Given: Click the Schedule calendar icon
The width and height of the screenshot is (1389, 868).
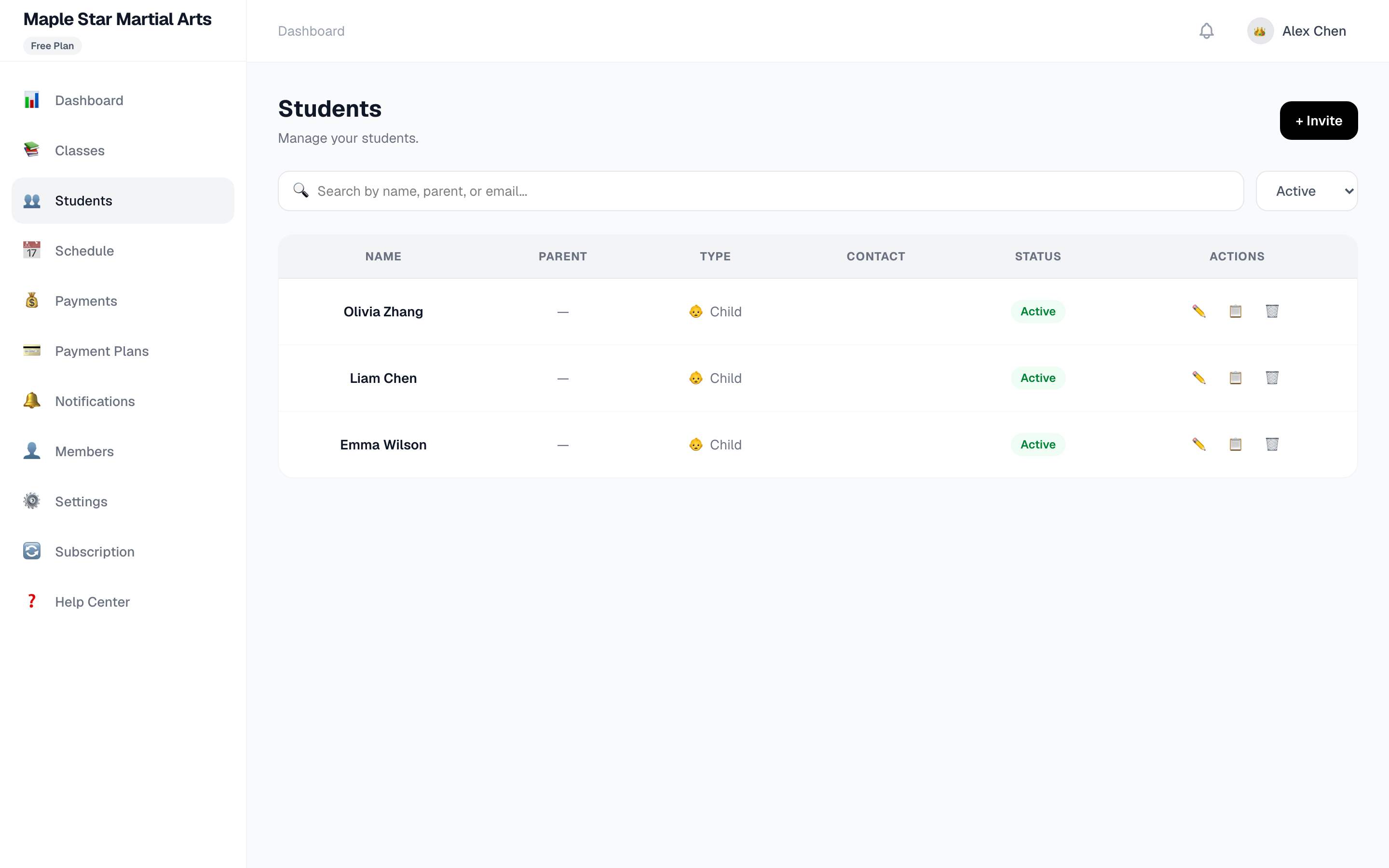Looking at the screenshot, I should coord(31,250).
